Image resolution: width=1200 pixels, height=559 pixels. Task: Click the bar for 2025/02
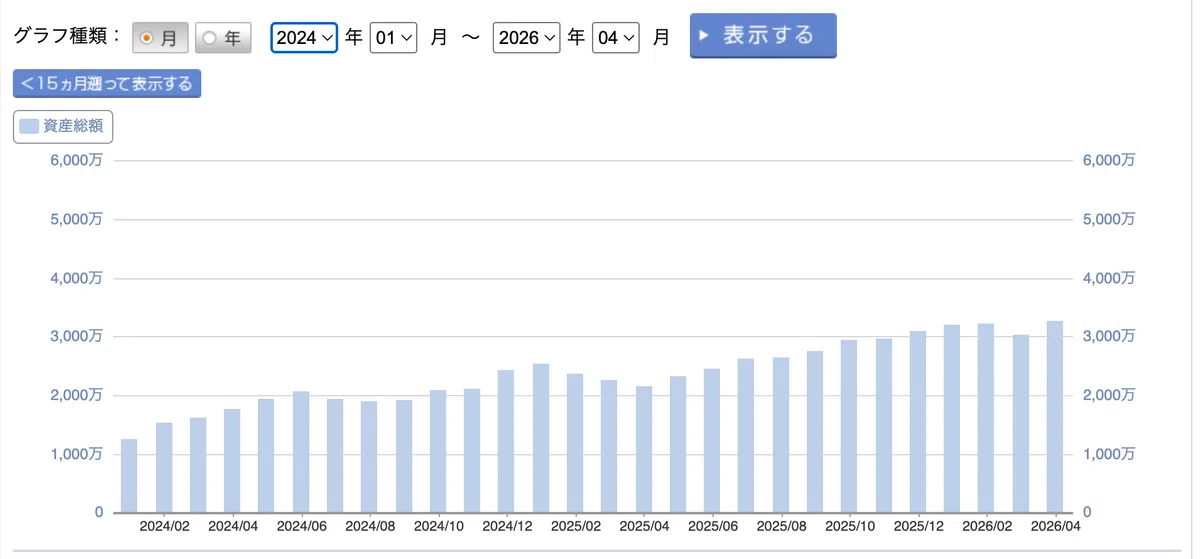575,443
